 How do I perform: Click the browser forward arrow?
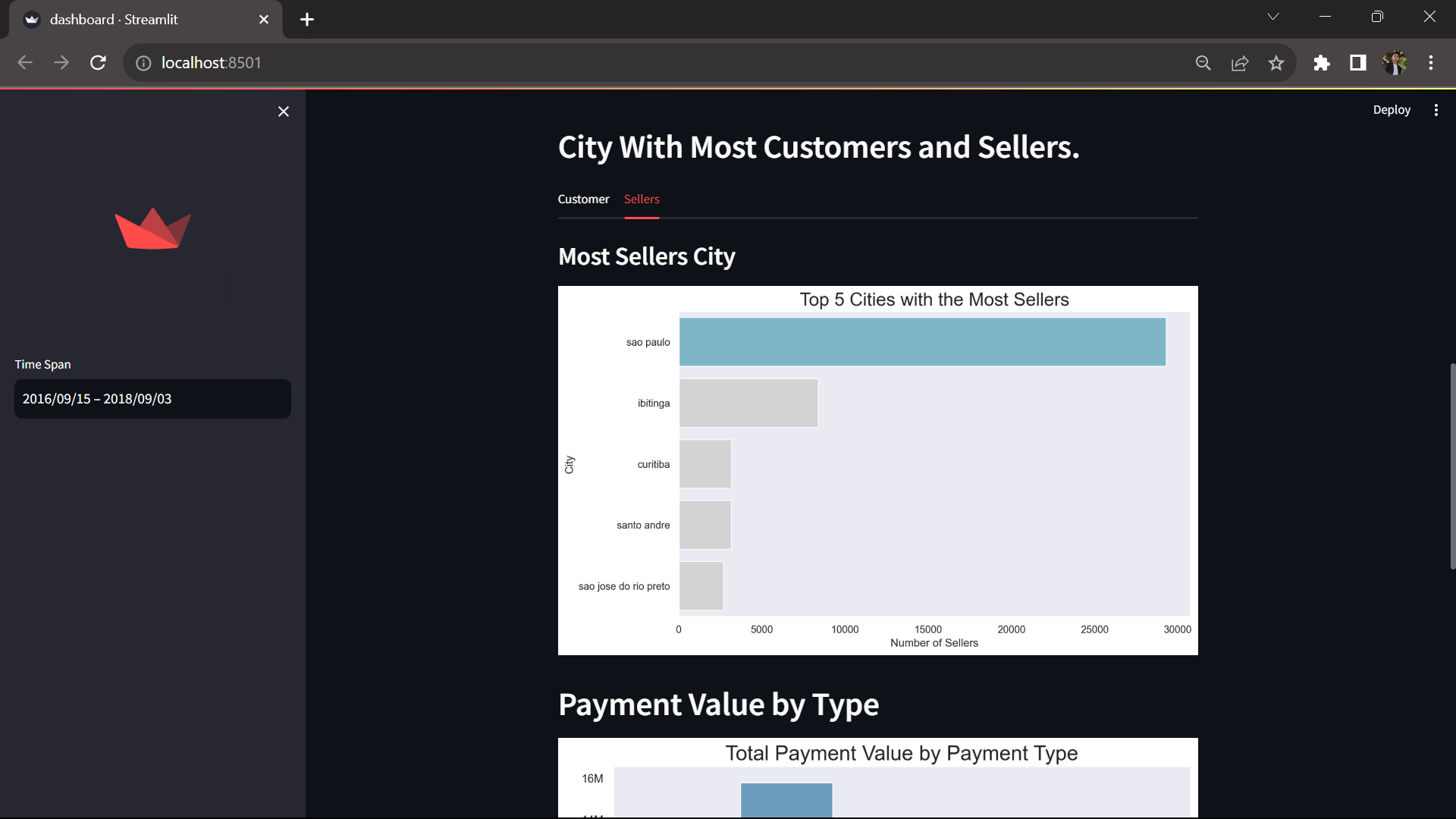[x=61, y=63]
